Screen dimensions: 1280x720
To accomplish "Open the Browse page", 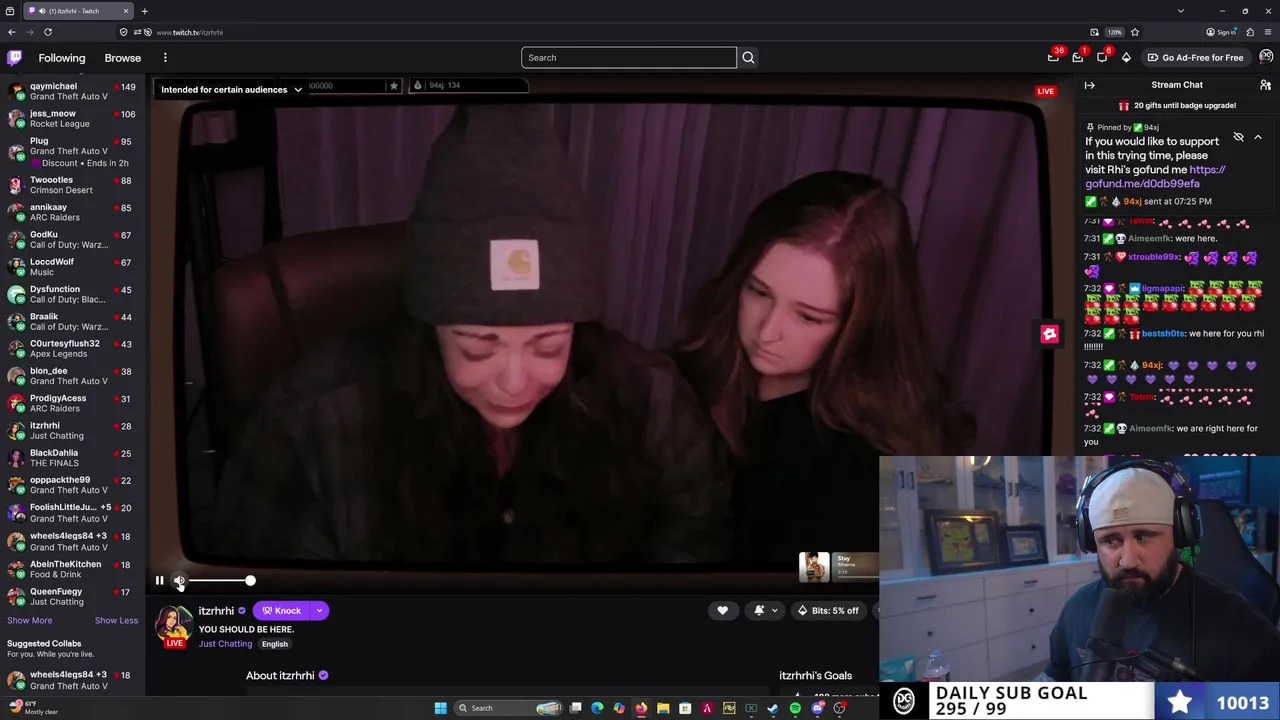I will tap(123, 58).
